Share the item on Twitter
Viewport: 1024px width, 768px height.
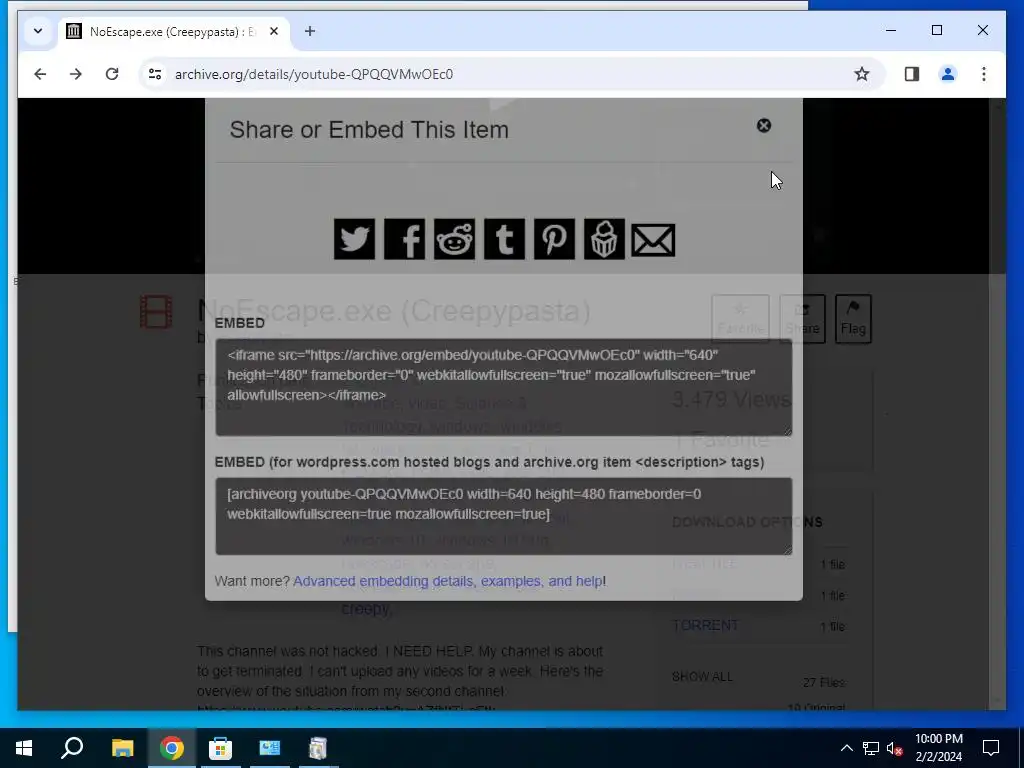[x=354, y=239]
